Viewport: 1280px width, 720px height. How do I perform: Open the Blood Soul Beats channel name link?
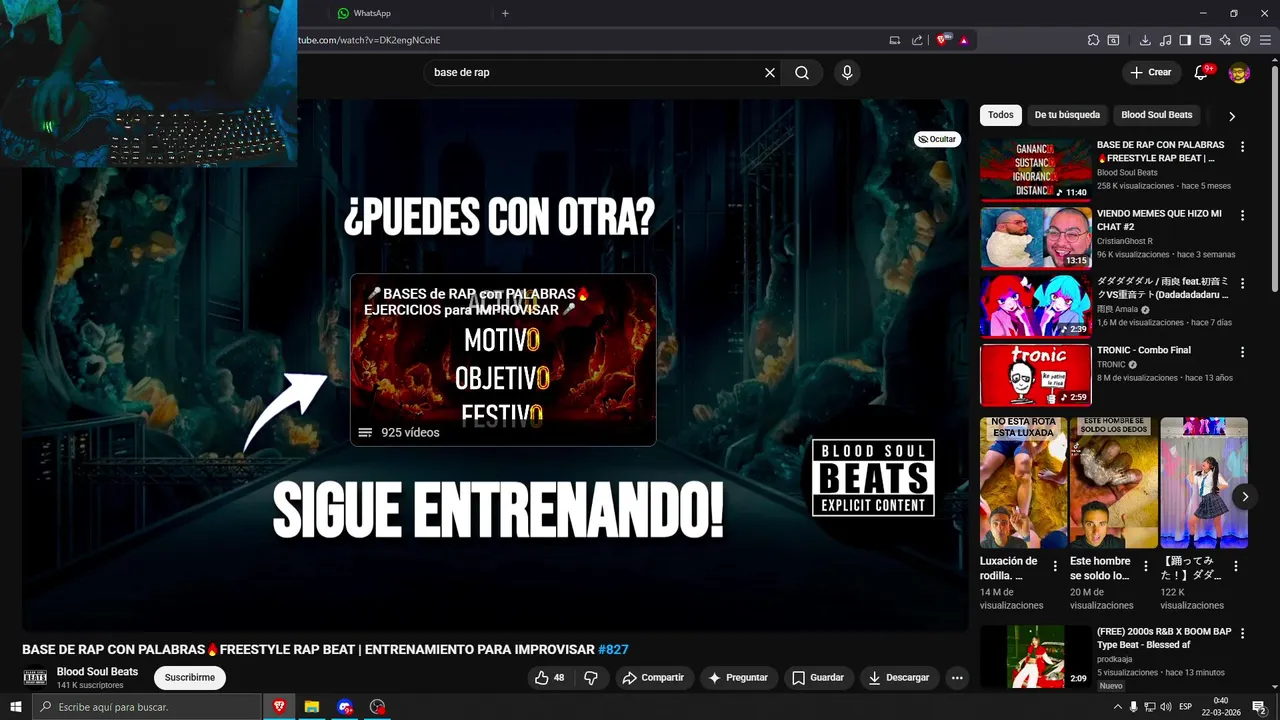point(97,671)
